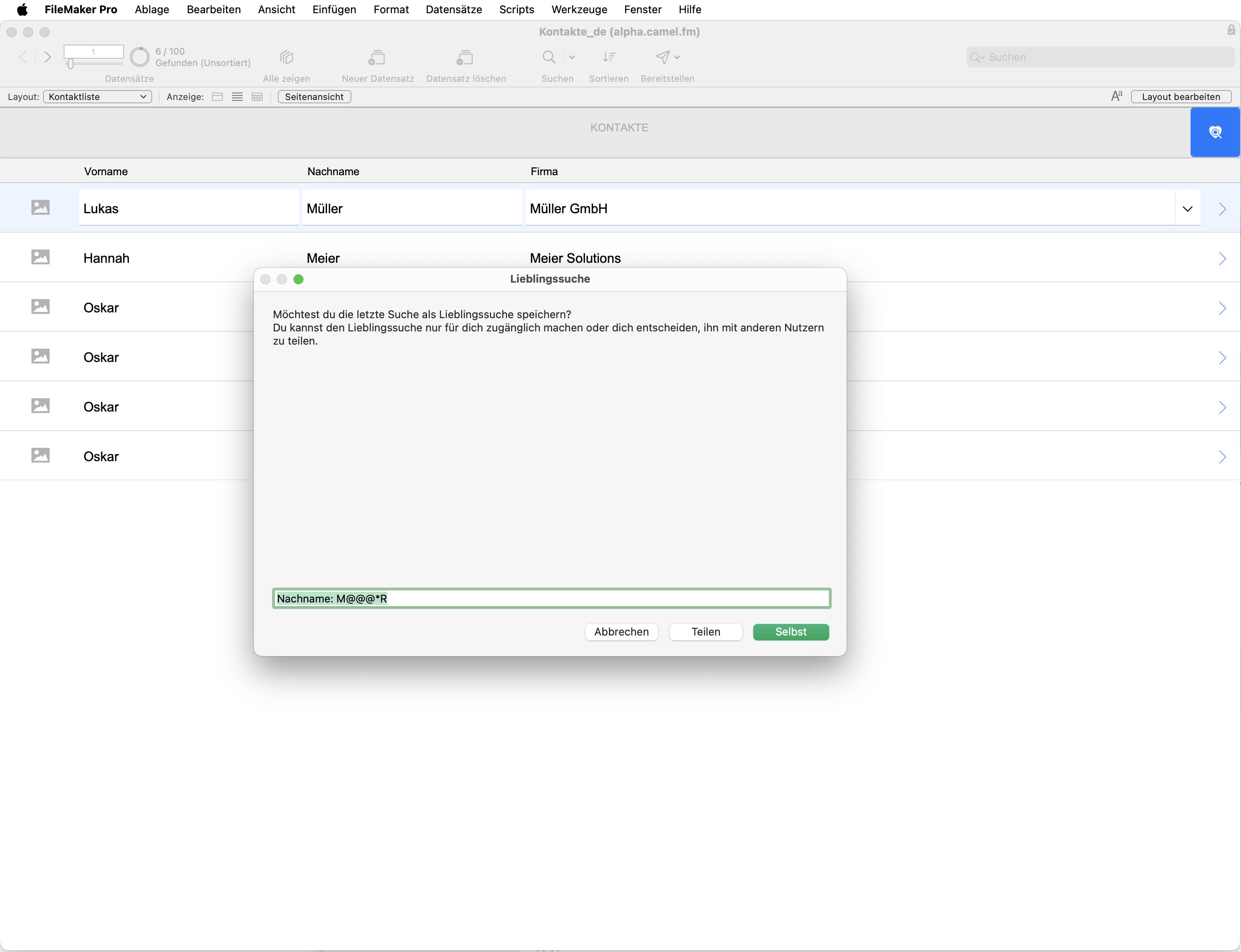Viewport: 1241px width, 952px height.
Task: Expand the Firma dropdown for Müller GmbH
Action: (x=1188, y=209)
